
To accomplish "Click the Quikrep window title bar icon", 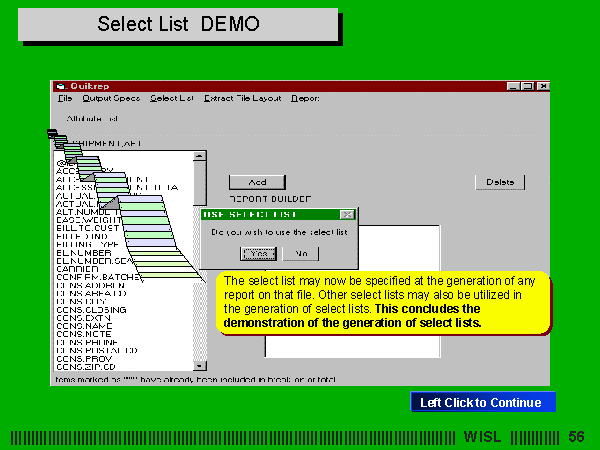I will 60,86.
